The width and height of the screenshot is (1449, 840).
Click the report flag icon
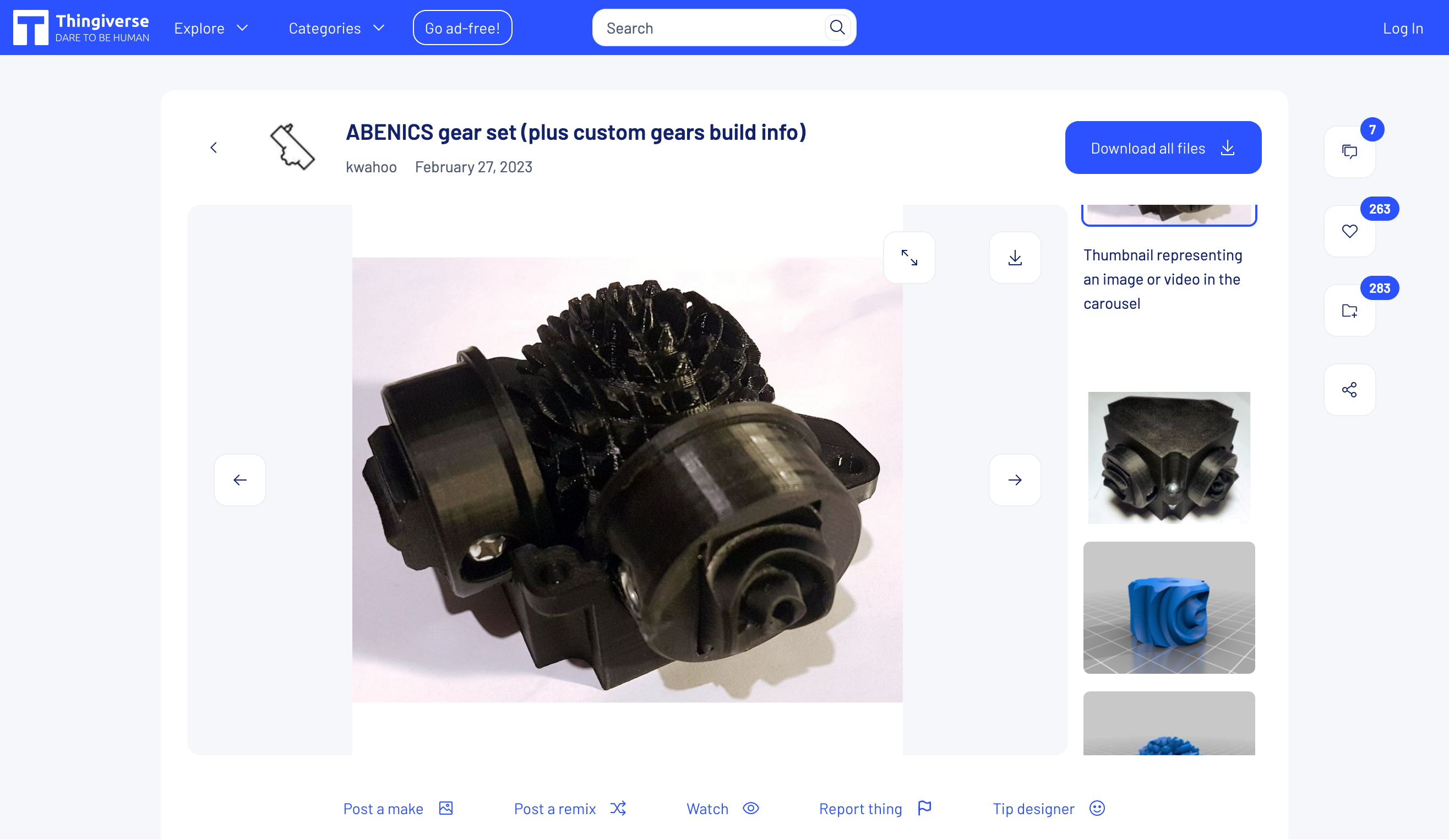coord(924,809)
